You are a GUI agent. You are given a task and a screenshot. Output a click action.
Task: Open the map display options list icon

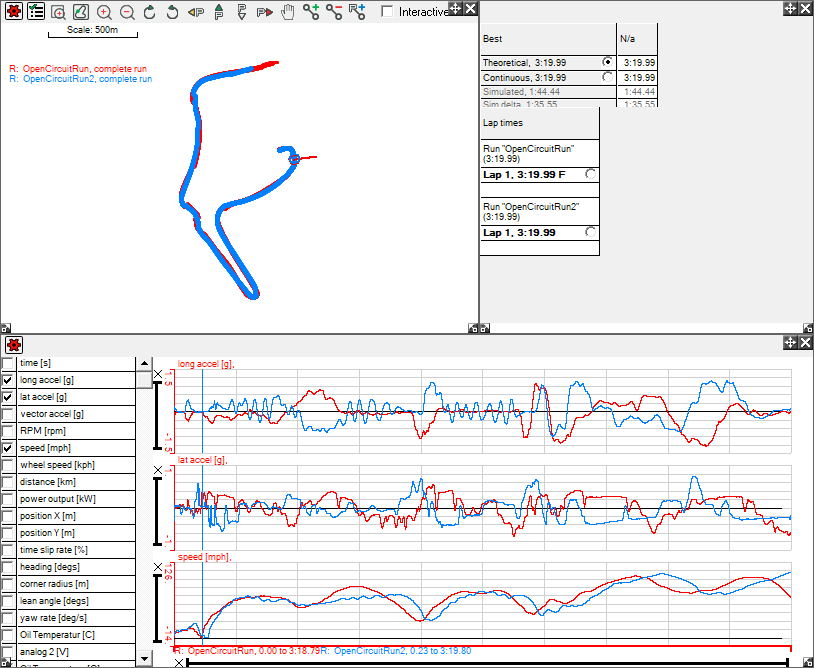click(36, 11)
